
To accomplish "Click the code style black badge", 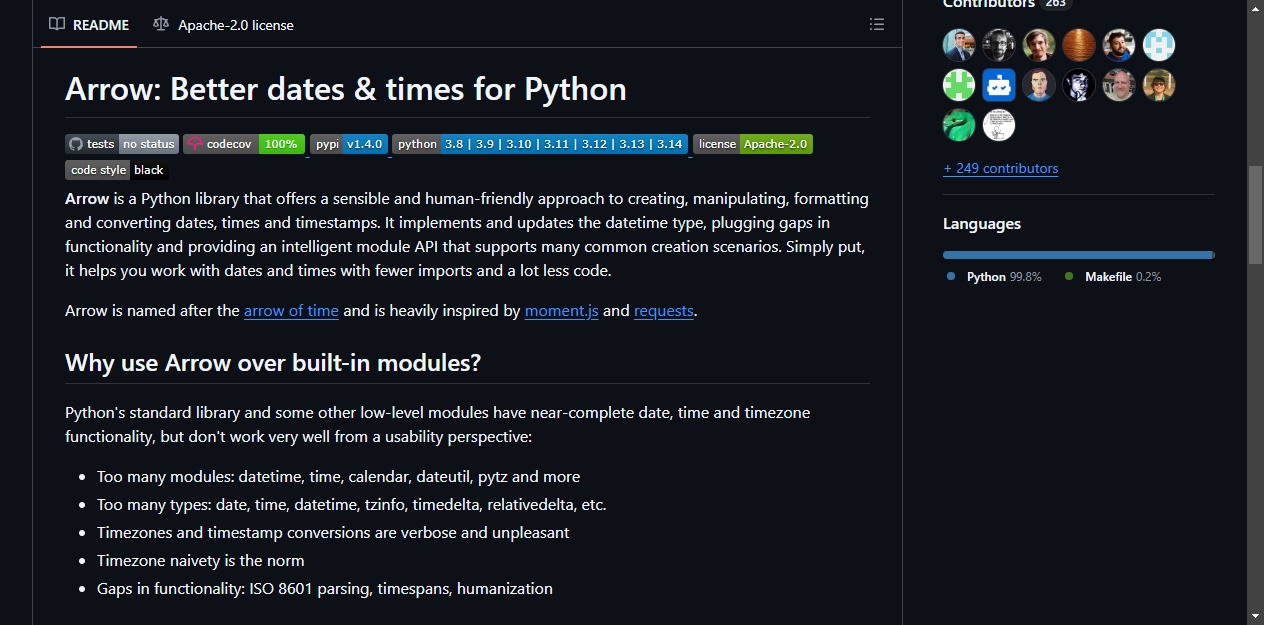I will pos(117,170).
